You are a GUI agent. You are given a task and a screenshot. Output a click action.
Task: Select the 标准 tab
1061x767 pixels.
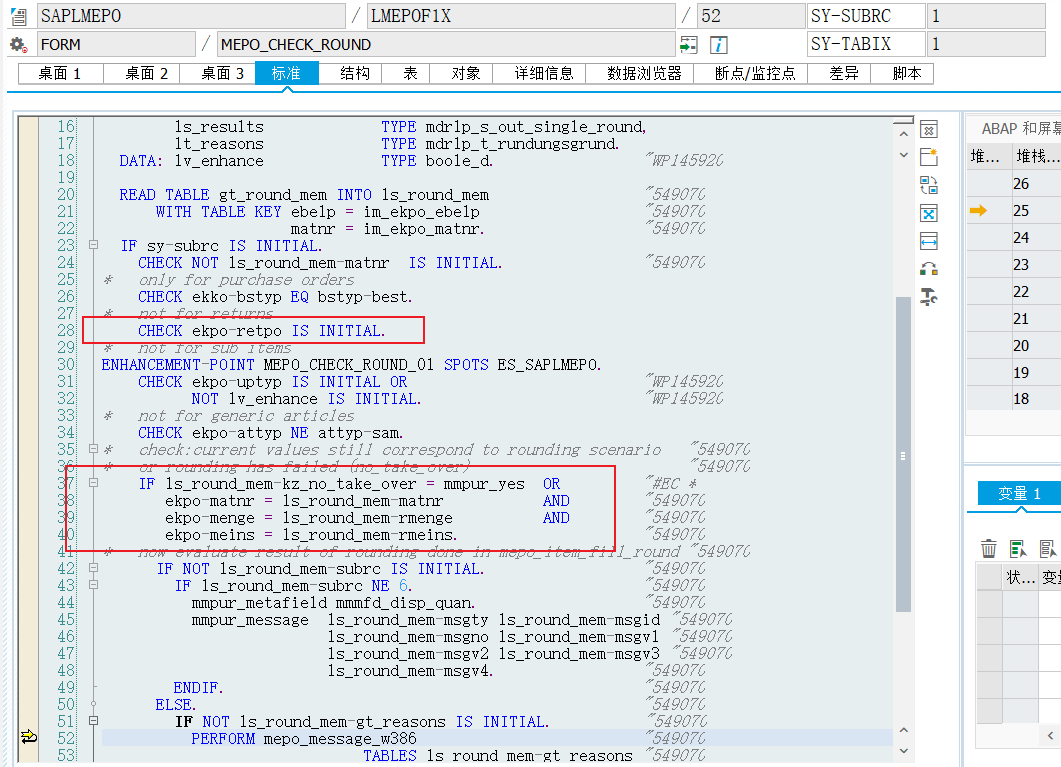[286, 73]
